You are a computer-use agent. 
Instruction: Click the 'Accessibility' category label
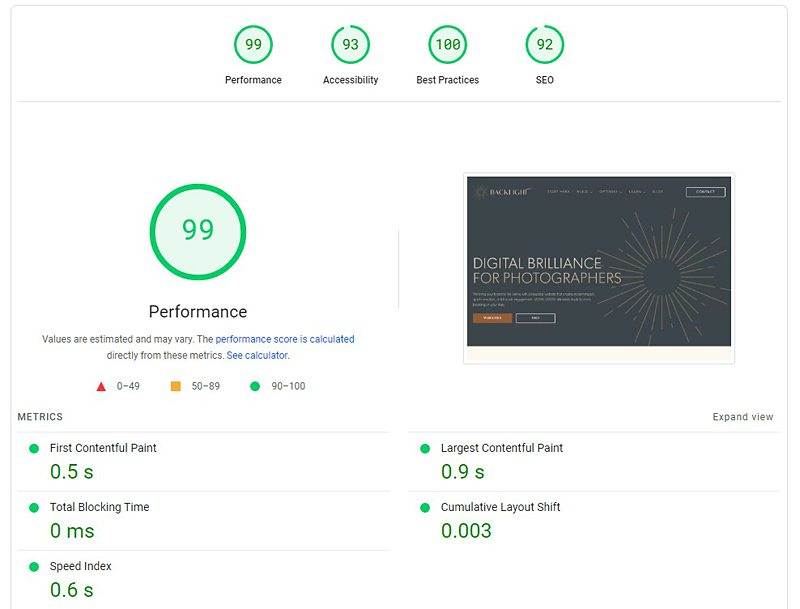click(x=350, y=80)
